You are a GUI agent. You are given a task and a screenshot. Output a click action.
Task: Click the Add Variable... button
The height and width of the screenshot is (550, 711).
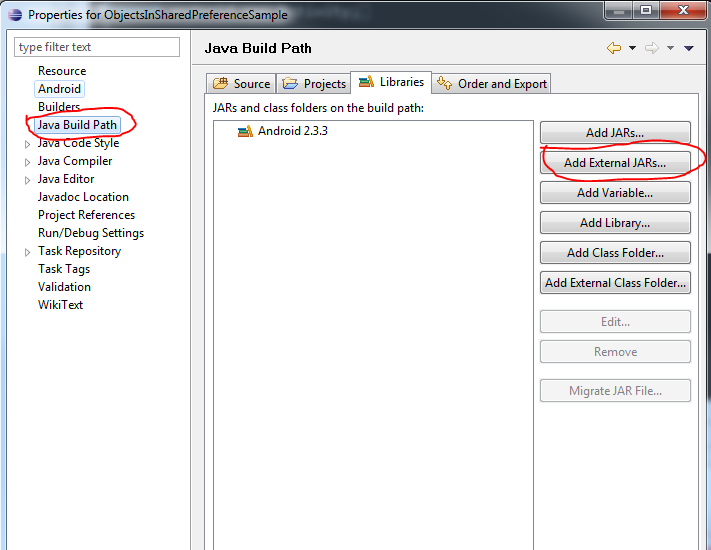coord(615,193)
